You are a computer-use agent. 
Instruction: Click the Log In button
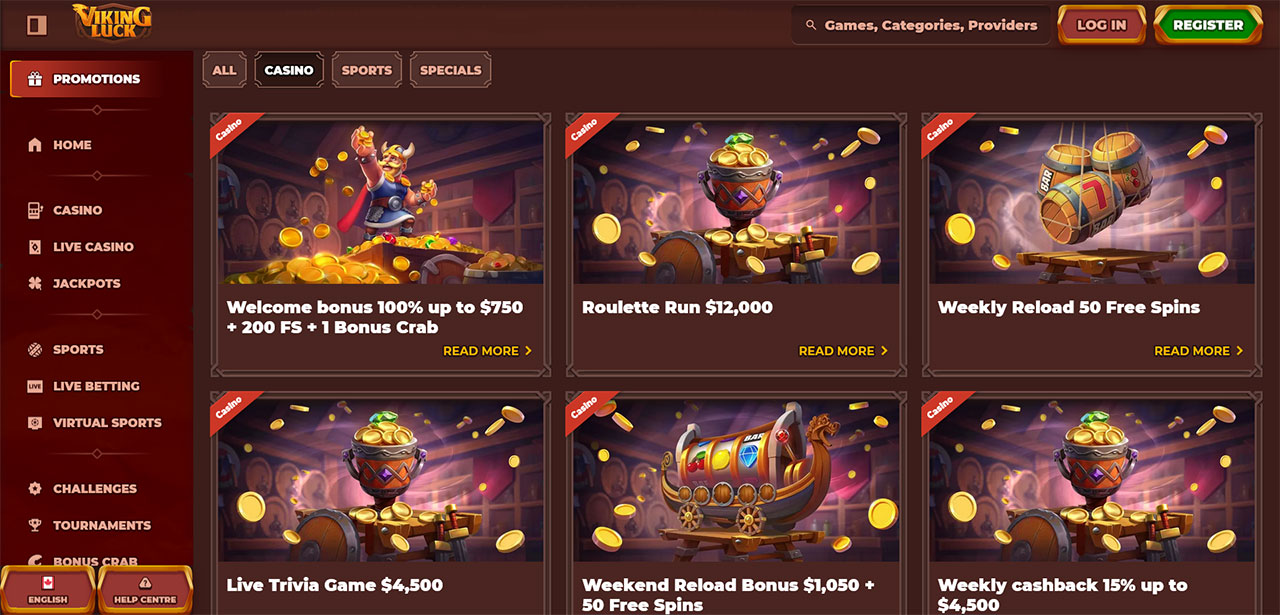(1102, 25)
